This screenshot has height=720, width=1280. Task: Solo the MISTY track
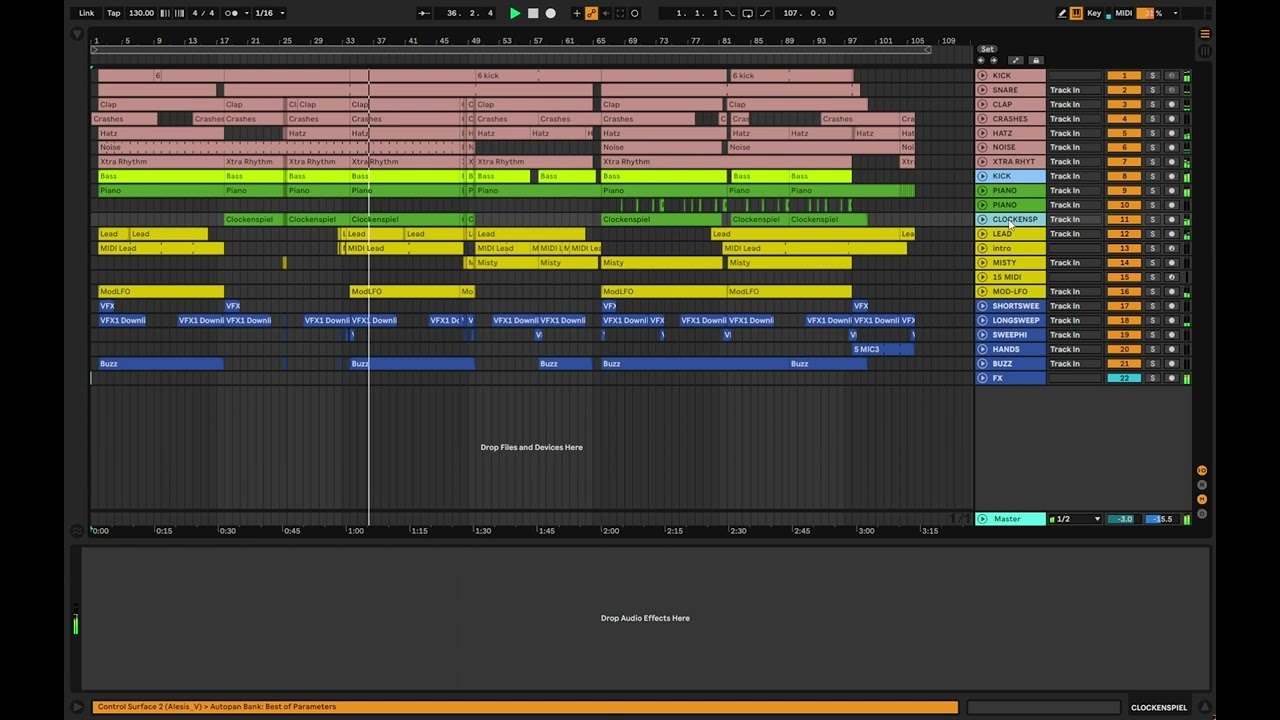[x=1152, y=263]
